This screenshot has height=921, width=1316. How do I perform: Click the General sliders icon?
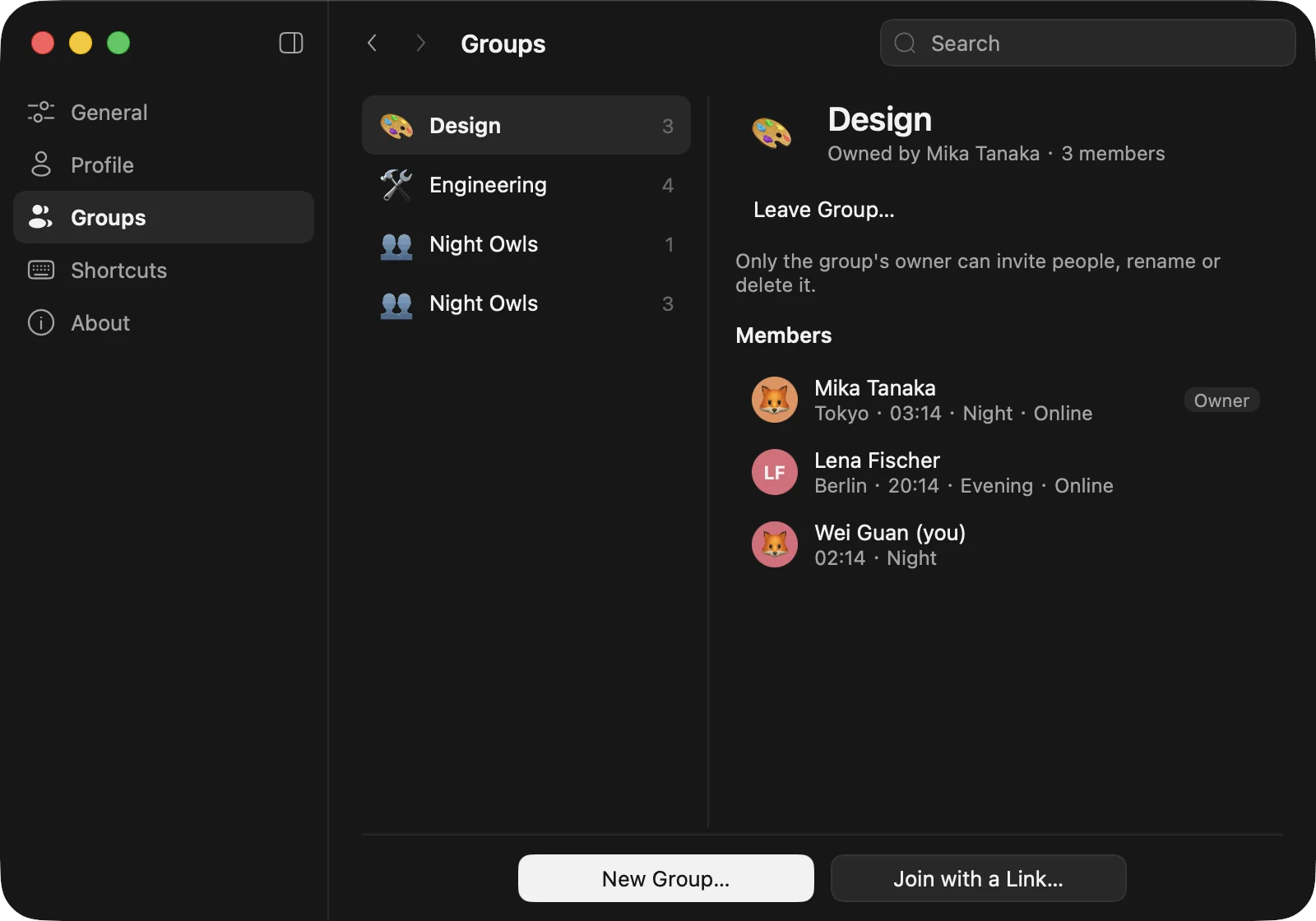coord(41,112)
